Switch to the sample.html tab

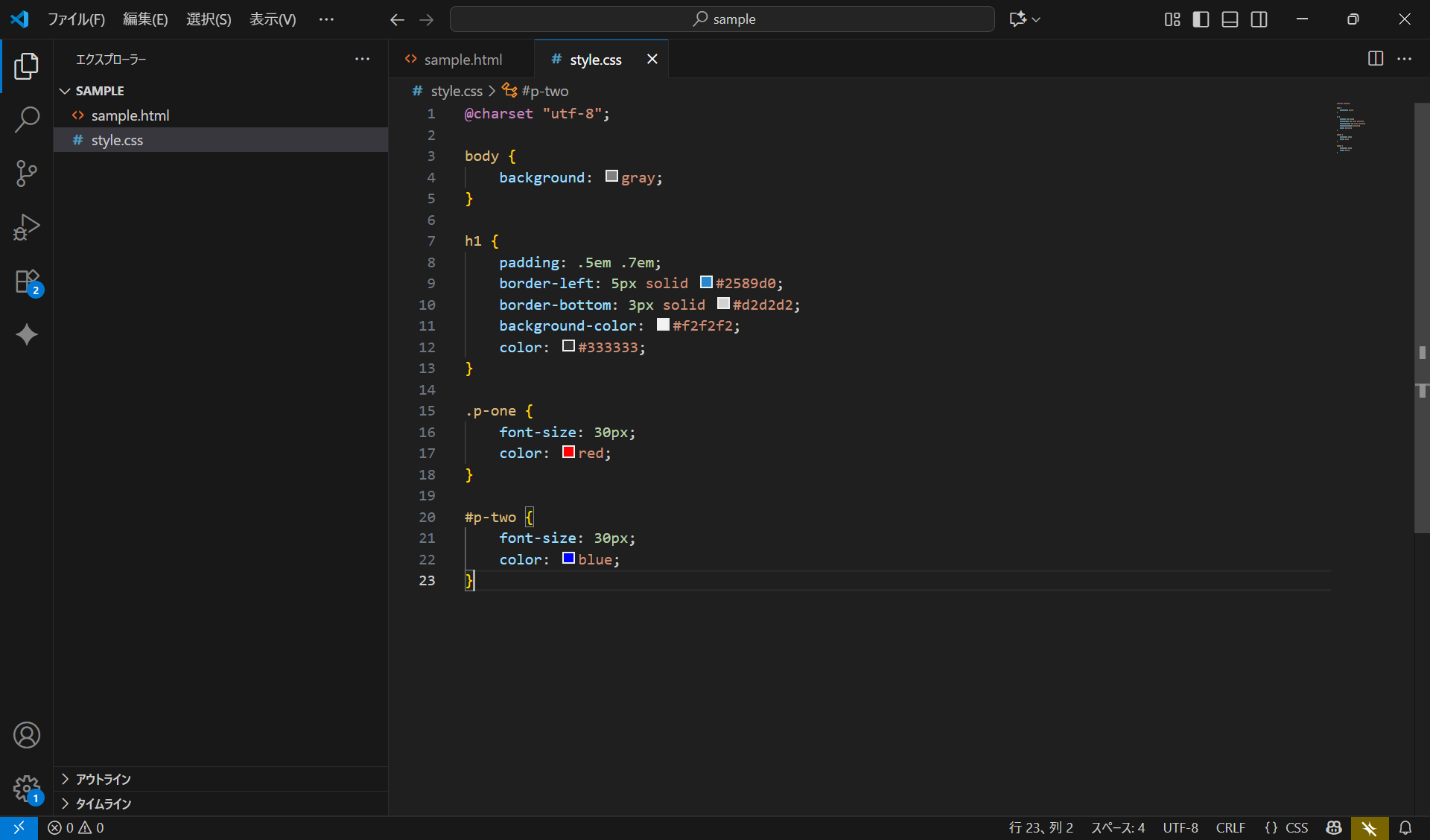(462, 59)
